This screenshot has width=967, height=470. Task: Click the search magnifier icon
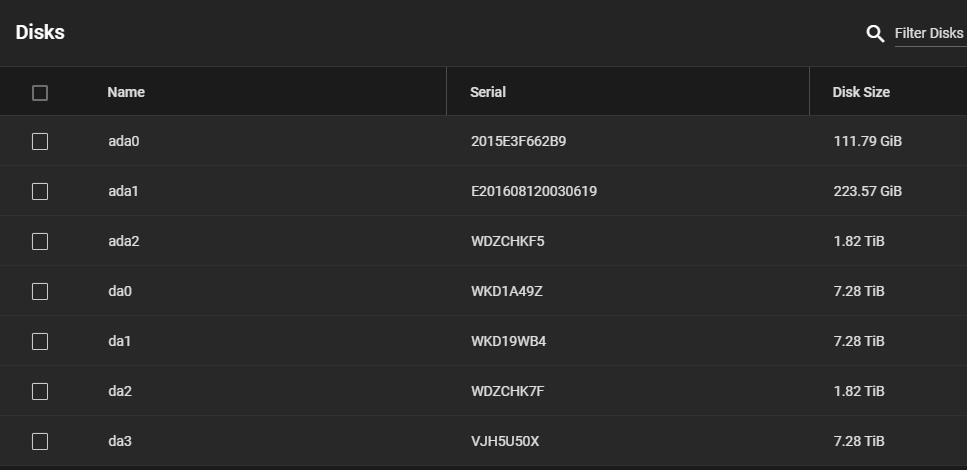[875, 33]
